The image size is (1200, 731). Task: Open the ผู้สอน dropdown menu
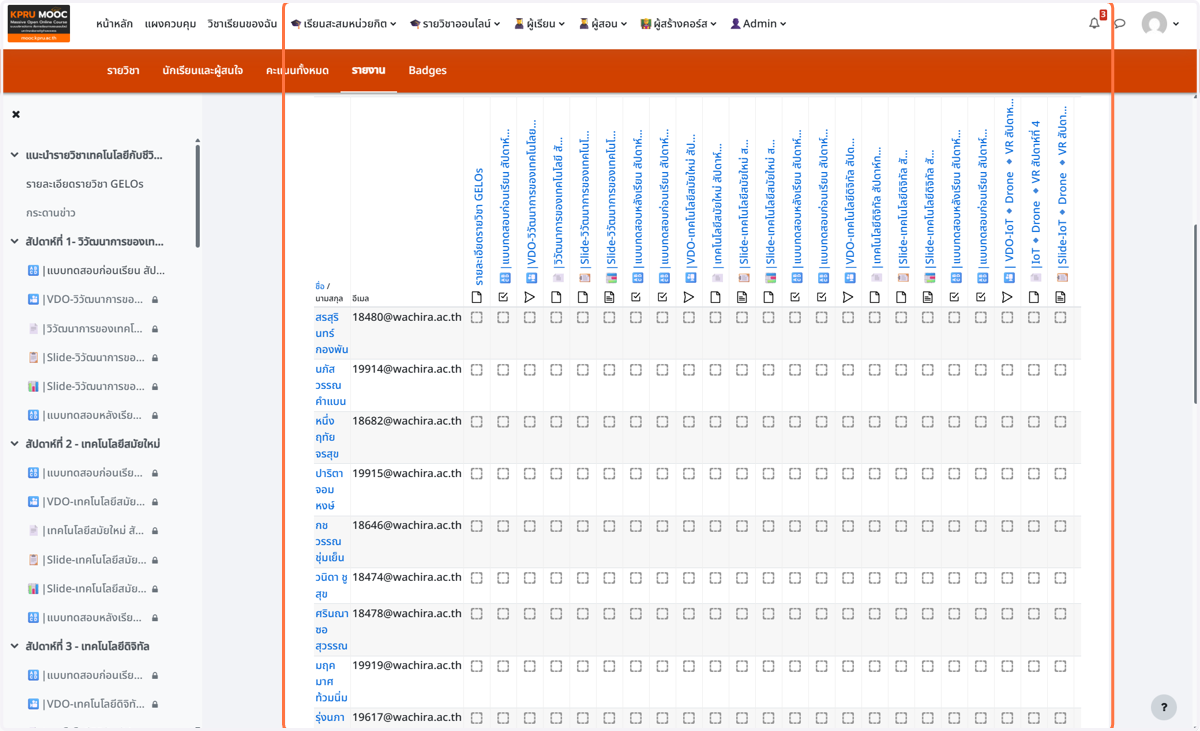point(603,24)
